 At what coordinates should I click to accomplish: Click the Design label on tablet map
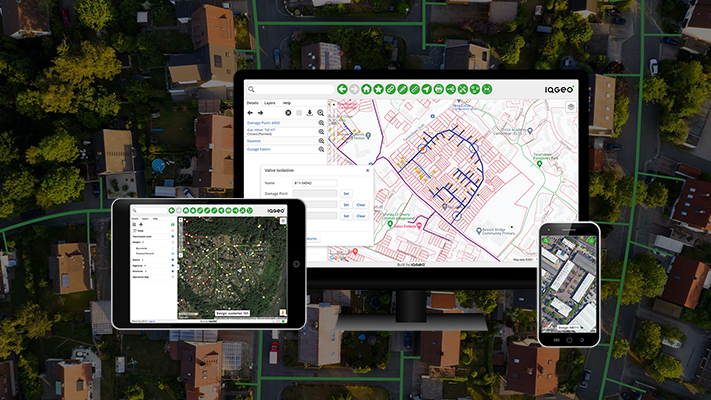coord(232,313)
